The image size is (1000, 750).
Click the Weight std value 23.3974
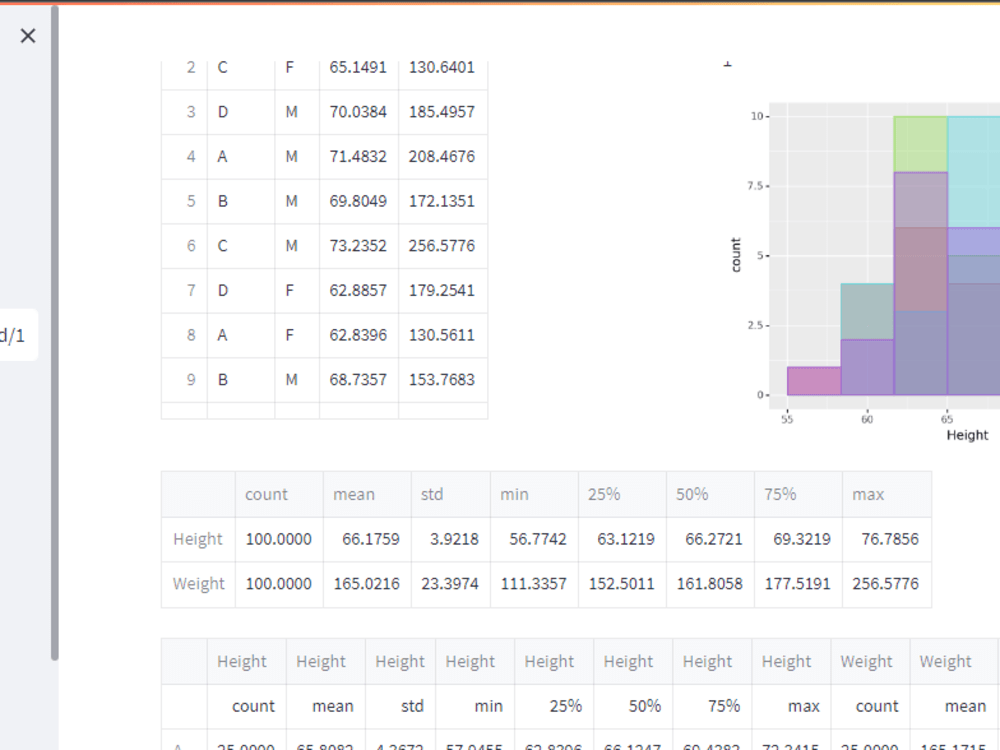point(450,584)
